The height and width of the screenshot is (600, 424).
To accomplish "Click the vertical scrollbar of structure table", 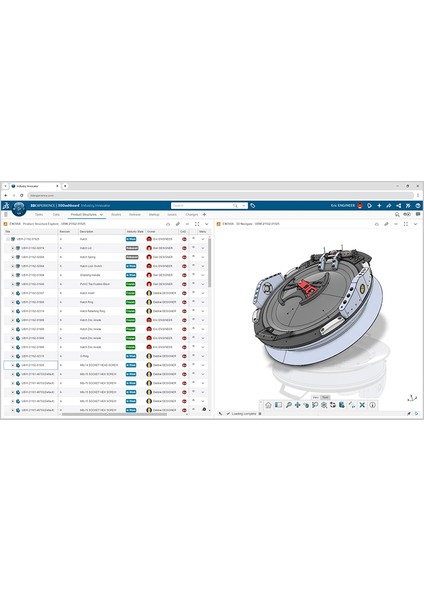I will pyautogui.click(x=209, y=262).
